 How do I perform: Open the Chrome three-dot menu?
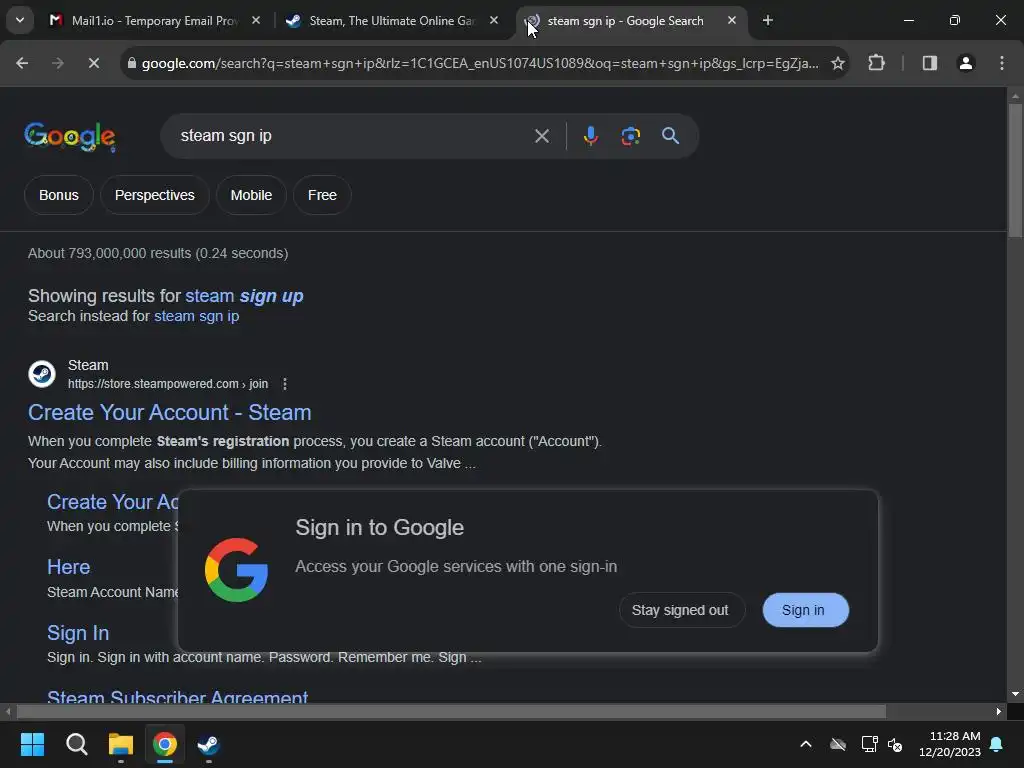coord(1002,63)
